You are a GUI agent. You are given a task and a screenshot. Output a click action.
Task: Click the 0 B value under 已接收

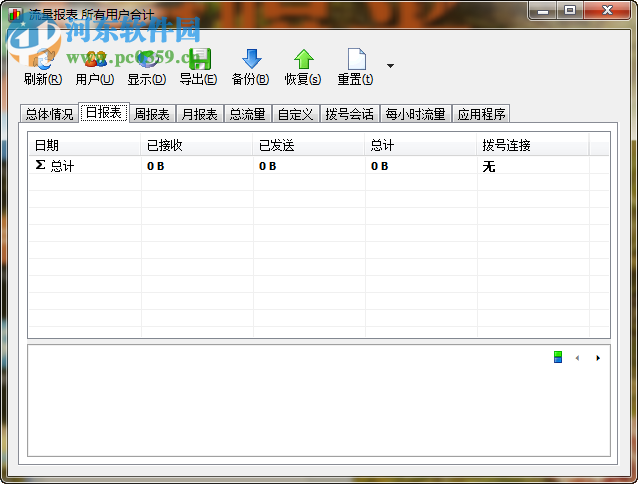coord(155,166)
